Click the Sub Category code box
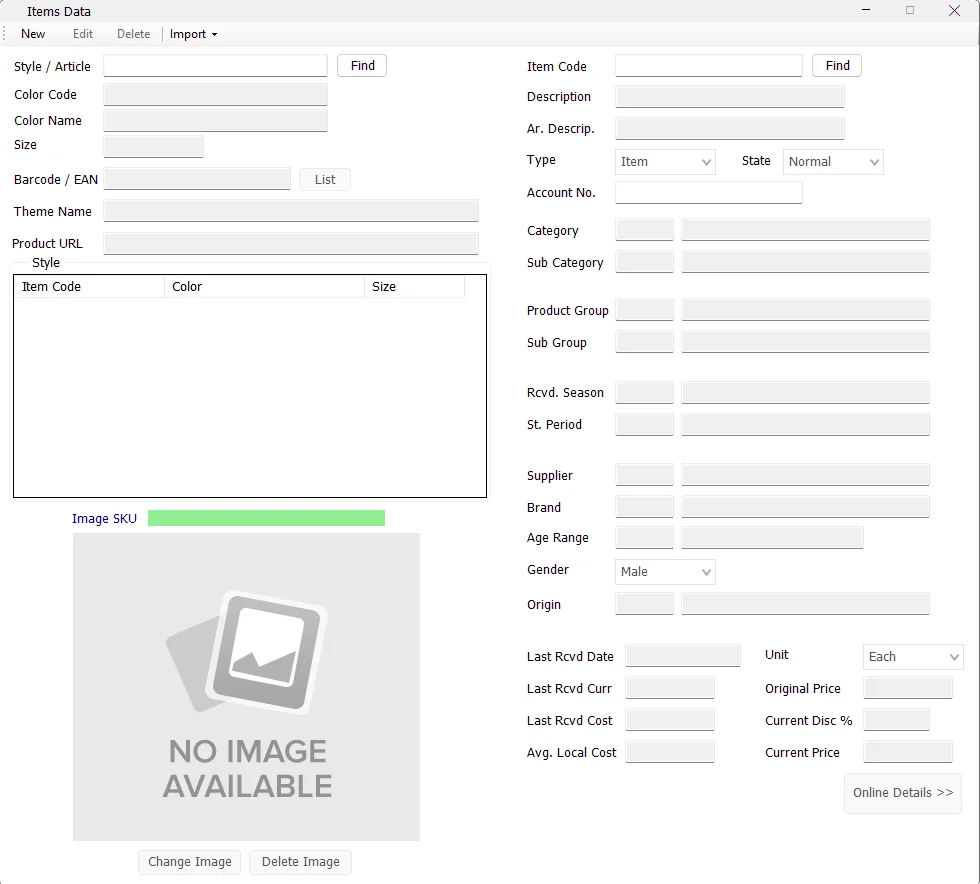The height and width of the screenshot is (884, 980). (644, 262)
